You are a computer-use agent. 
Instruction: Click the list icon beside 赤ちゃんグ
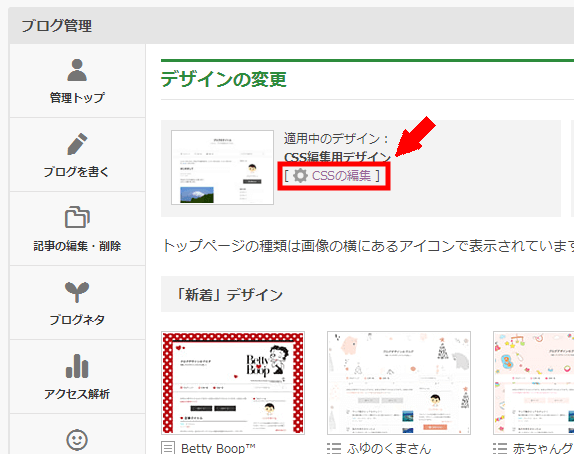500,448
